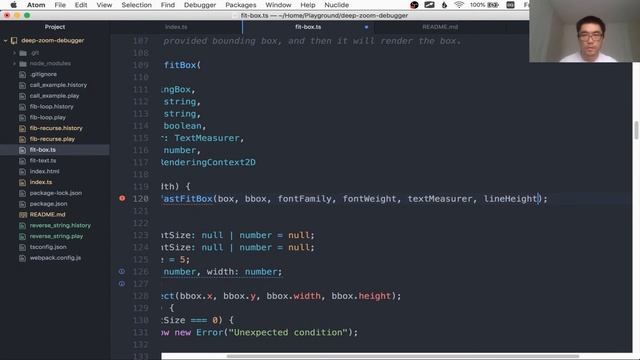
Task: Click the diagnostic marker on line 127
Action: click(x=122, y=283)
